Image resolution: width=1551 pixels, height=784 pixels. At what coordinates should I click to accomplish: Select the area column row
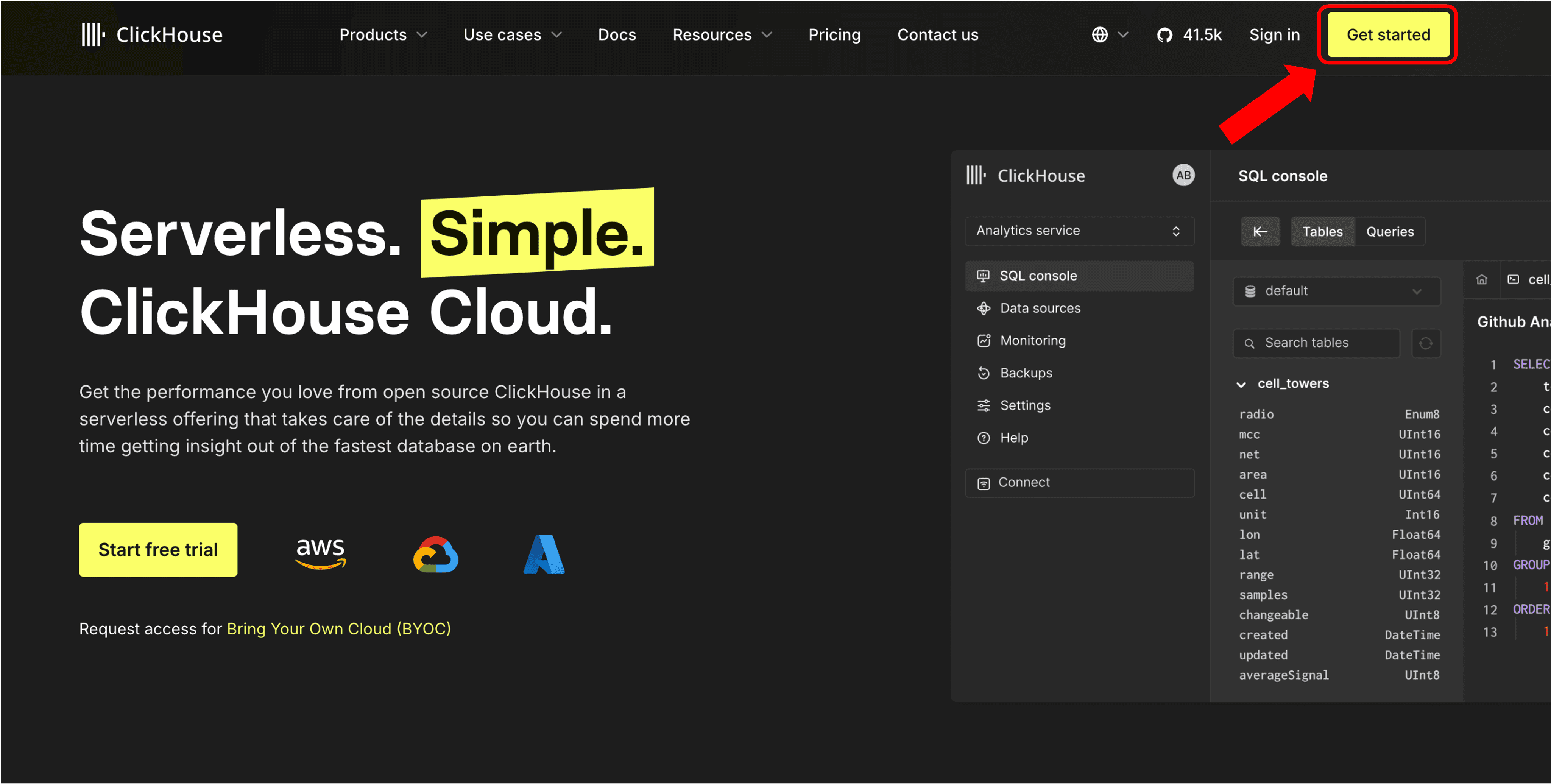(1339, 474)
